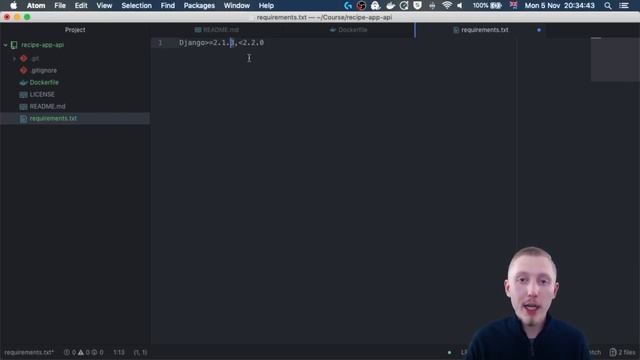Open the Atom application menu
The height and width of the screenshot is (360, 640).
pos(36,5)
